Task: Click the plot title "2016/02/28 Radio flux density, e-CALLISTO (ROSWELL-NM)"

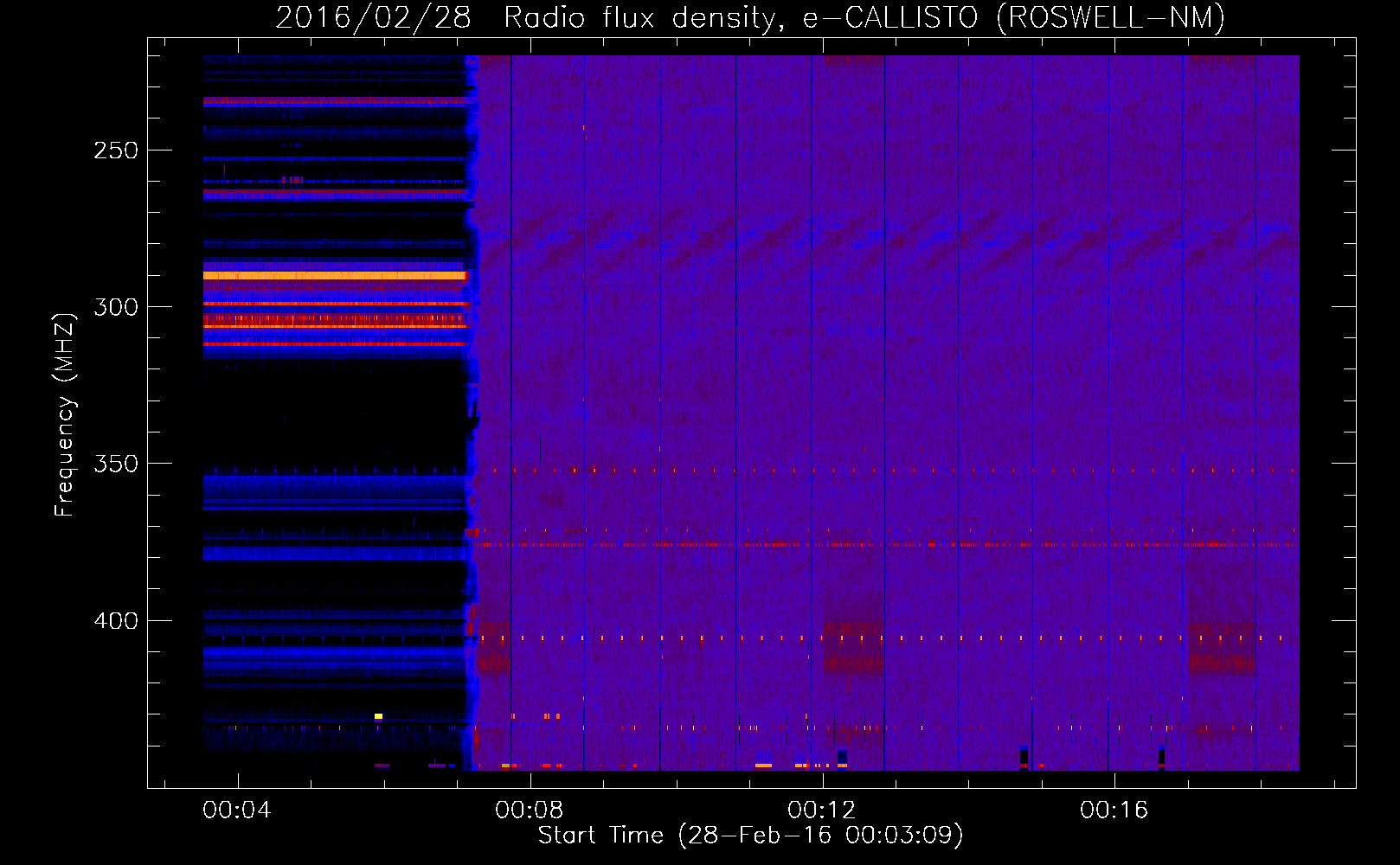Action: click(750, 17)
